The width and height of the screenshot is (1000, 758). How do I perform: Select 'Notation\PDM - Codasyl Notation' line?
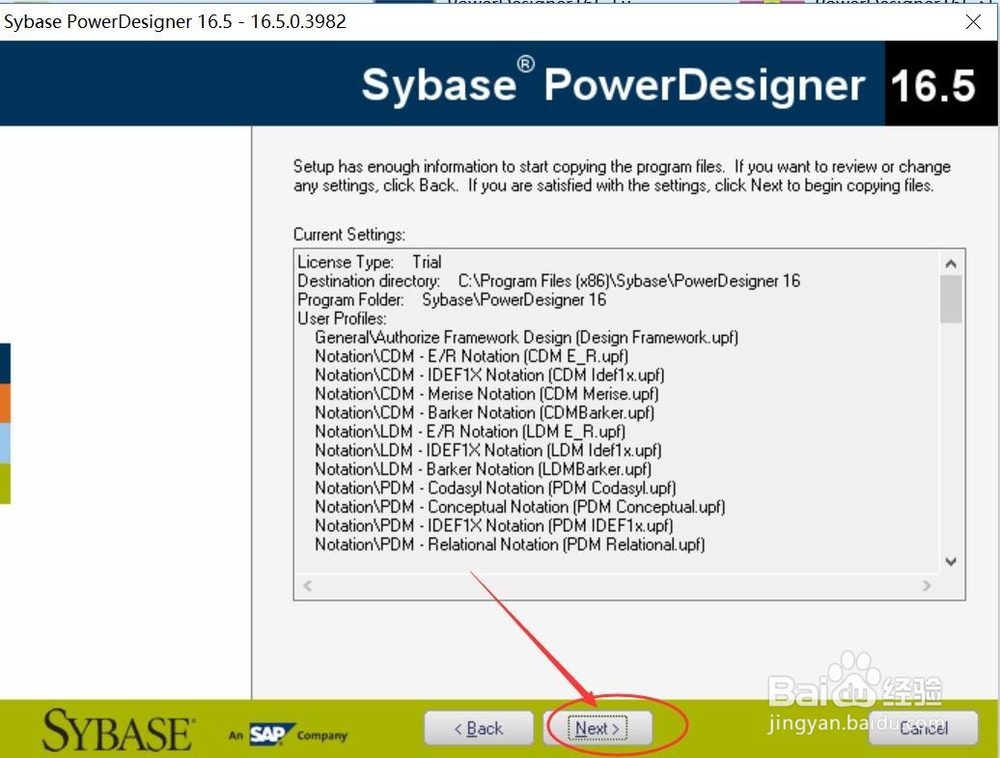[495, 488]
